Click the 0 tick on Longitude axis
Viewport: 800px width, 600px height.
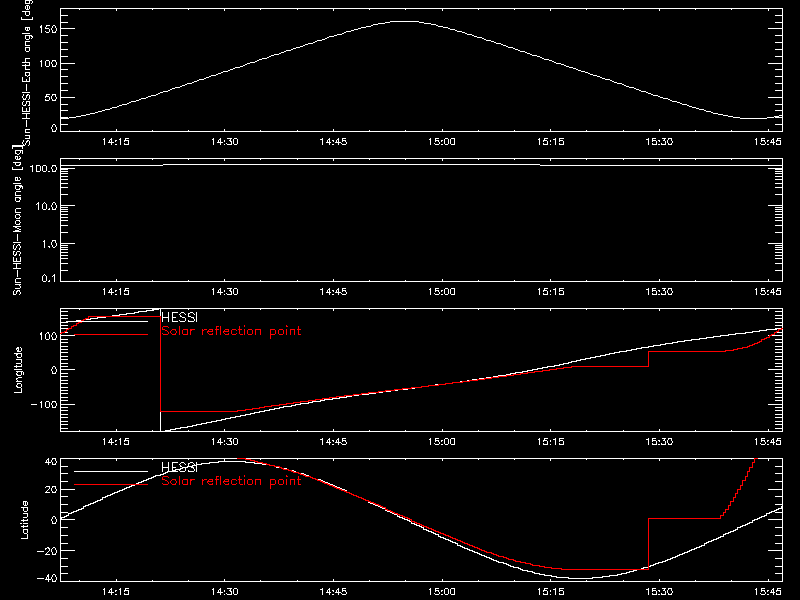54,370
